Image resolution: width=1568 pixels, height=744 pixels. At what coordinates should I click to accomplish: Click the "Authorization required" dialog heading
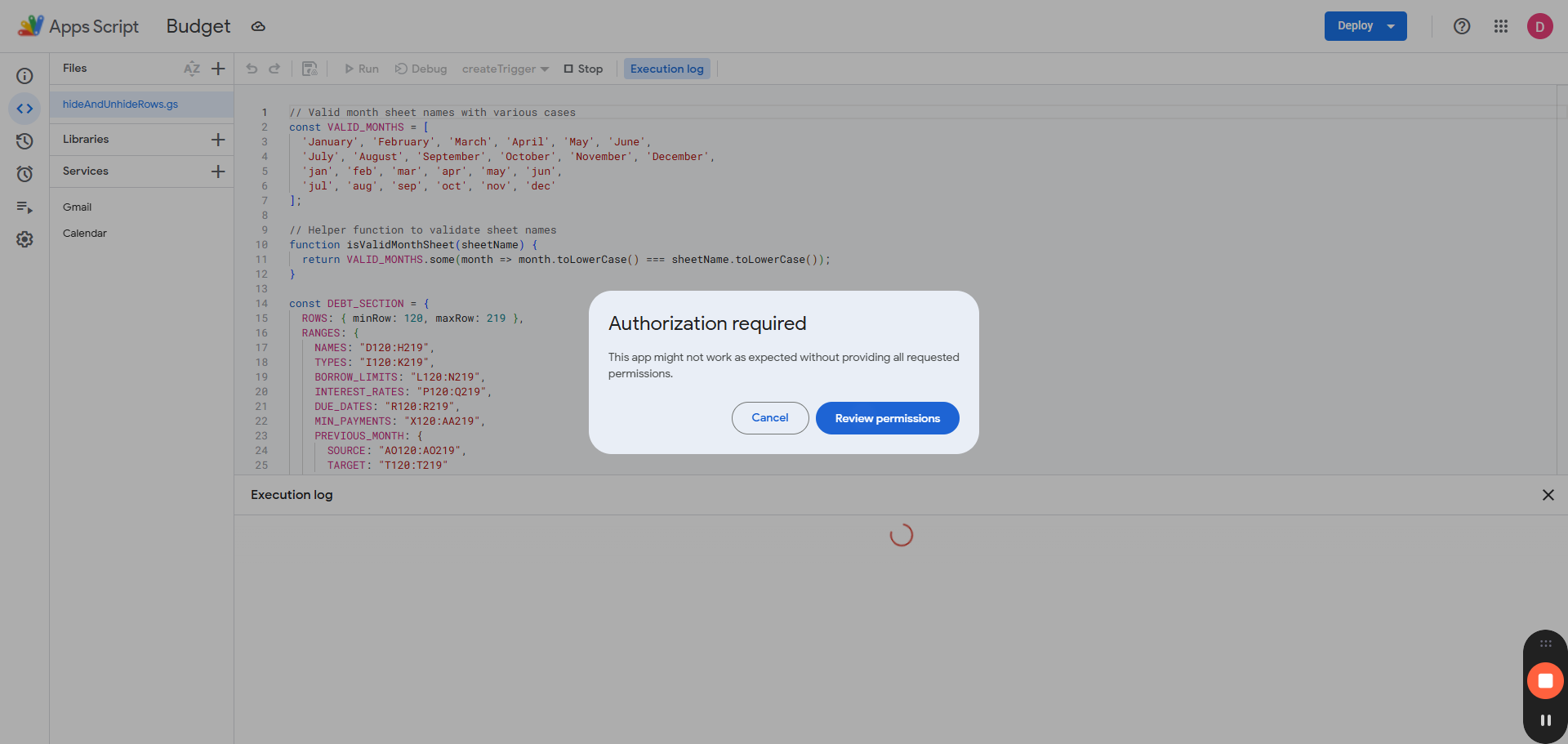click(707, 324)
